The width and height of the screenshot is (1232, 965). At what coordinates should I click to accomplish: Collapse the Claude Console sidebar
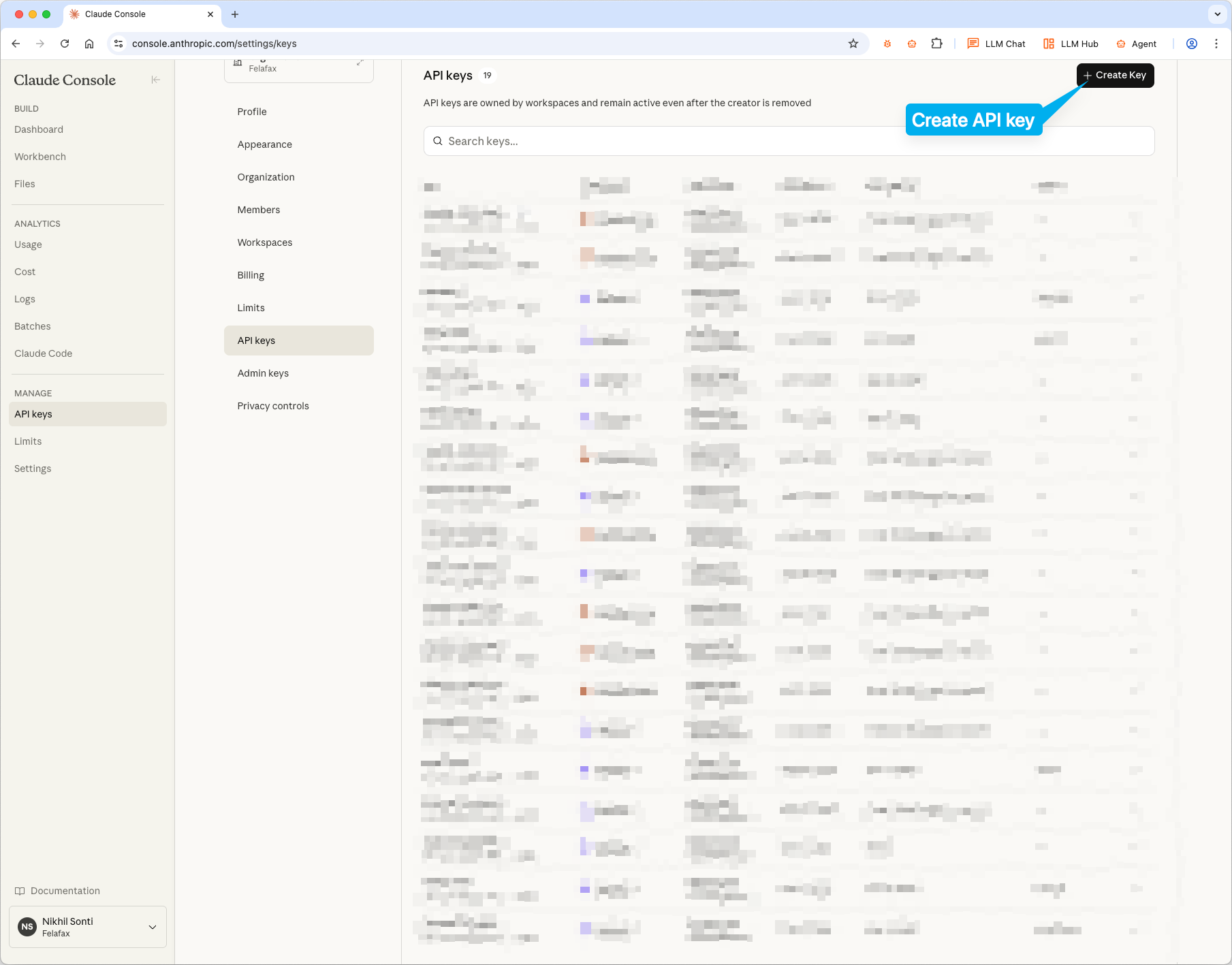(156, 80)
